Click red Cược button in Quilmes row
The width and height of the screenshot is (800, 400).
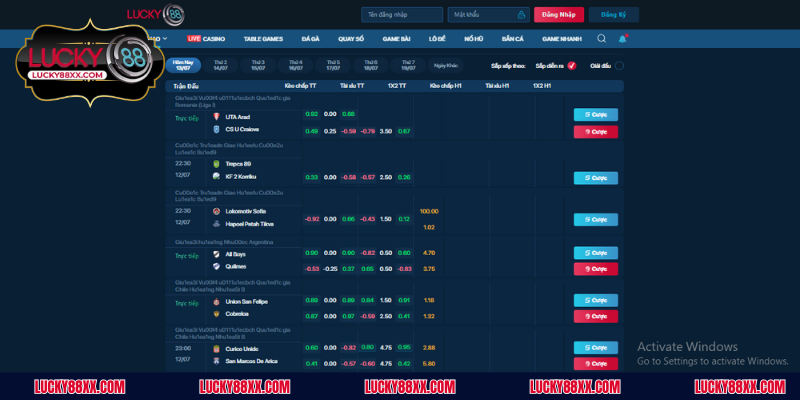point(595,269)
